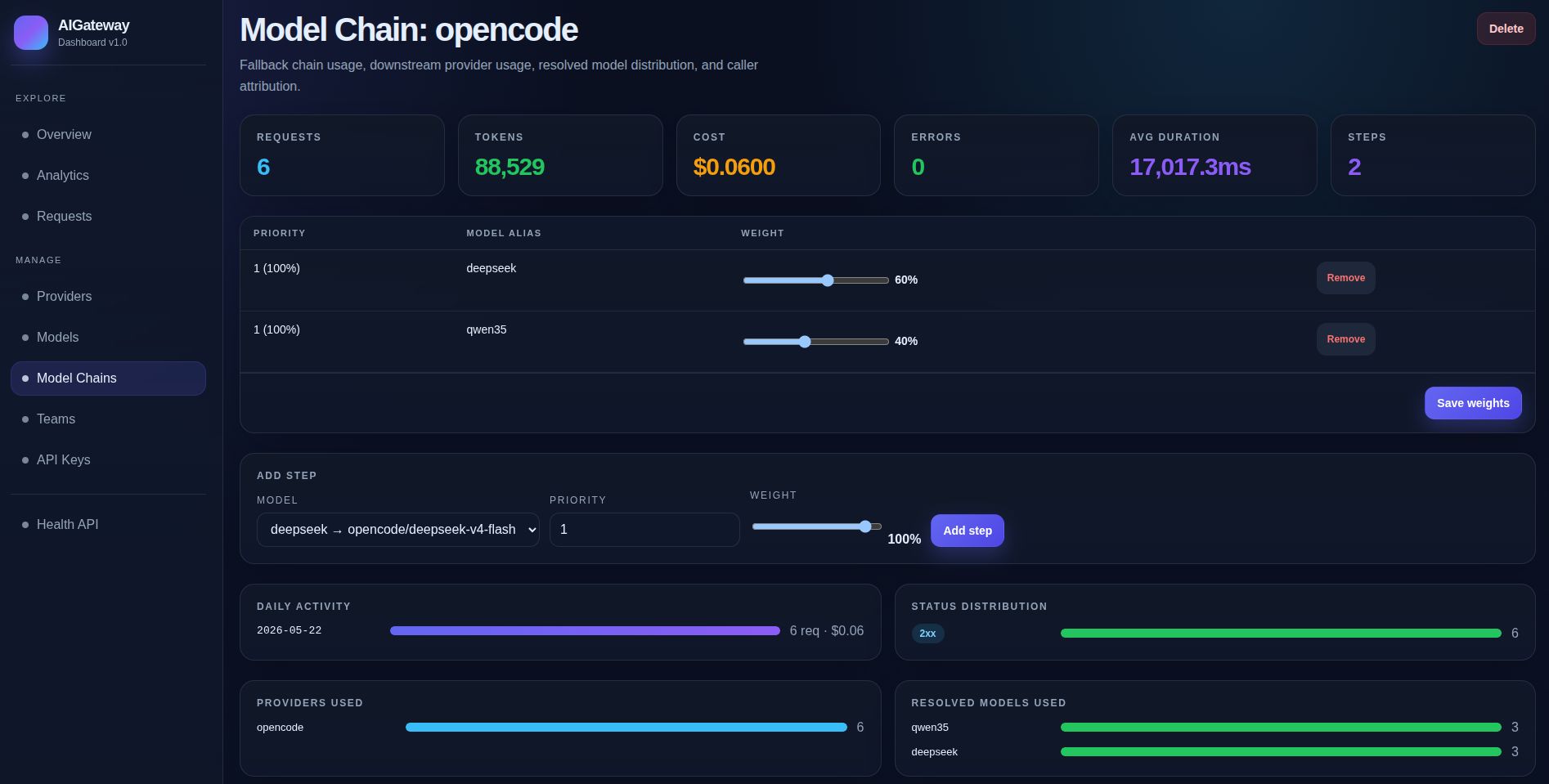Click the Cost value $0.0600
Image resolution: width=1549 pixels, height=784 pixels.
[734, 167]
